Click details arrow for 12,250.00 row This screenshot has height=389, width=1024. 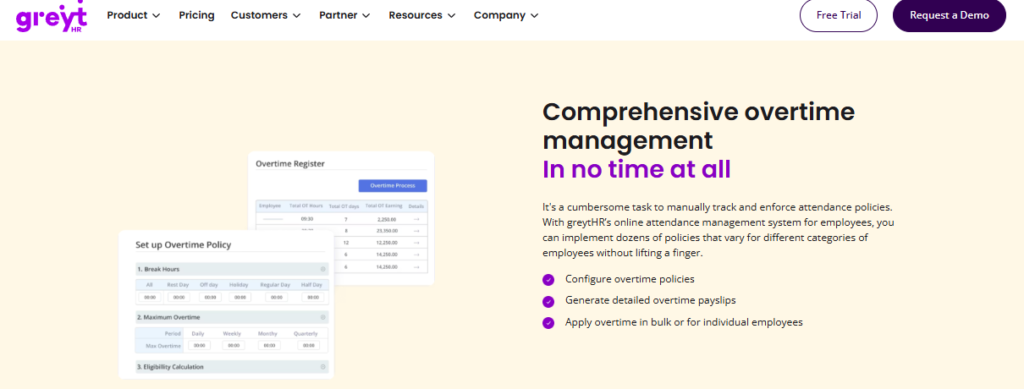click(x=417, y=242)
